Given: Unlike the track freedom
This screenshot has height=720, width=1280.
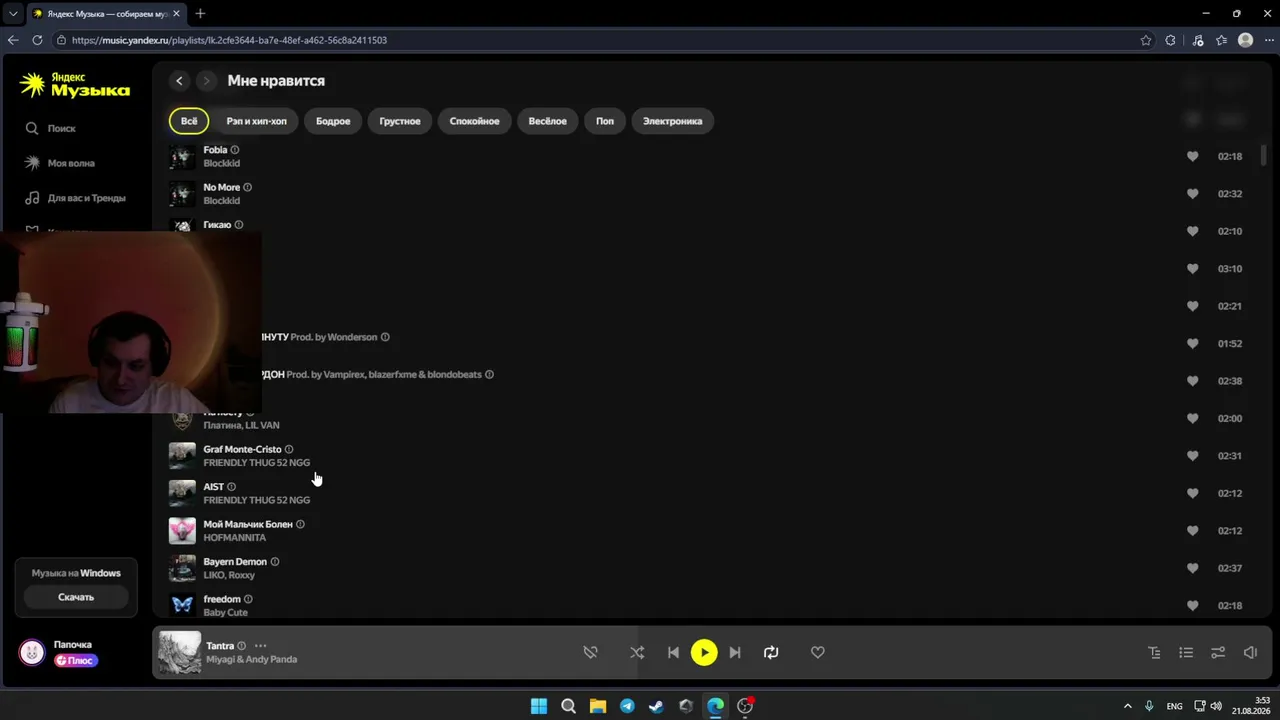Looking at the screenshot, I should click(x=1192, y=606).
